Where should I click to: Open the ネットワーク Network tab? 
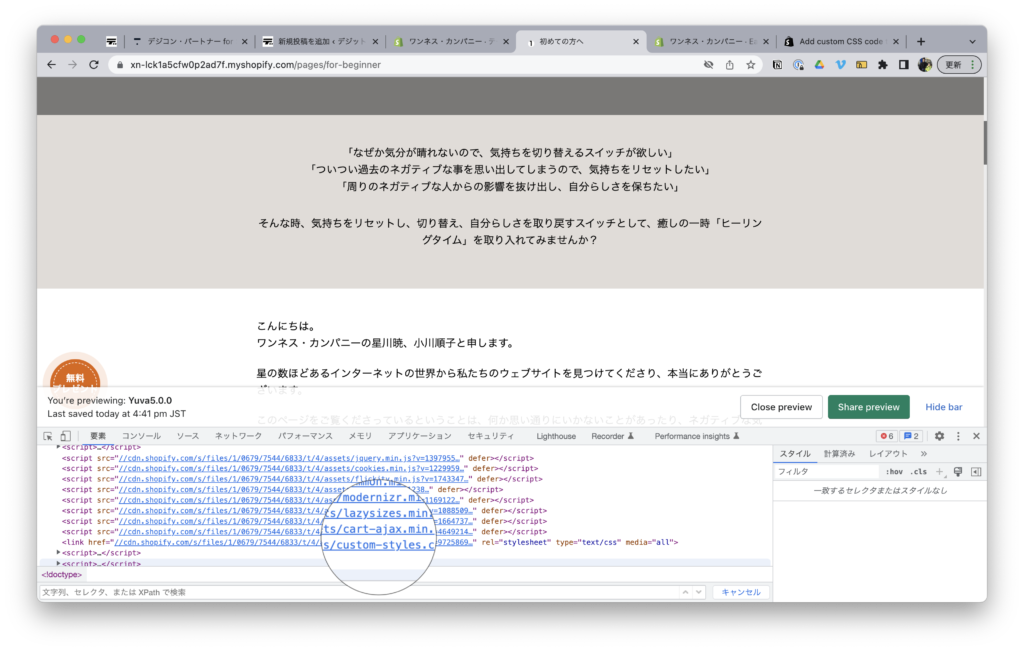tap(238, 436)
